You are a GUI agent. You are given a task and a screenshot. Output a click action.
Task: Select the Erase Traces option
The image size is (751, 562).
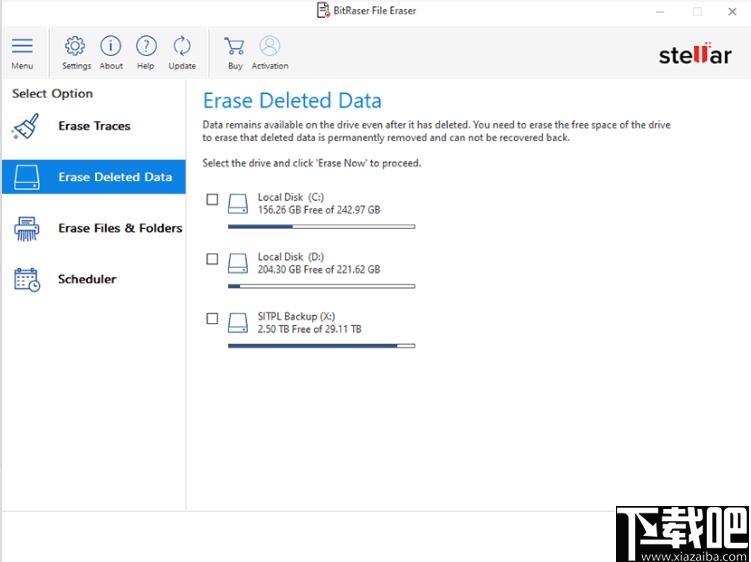click(x=94, y=126)
